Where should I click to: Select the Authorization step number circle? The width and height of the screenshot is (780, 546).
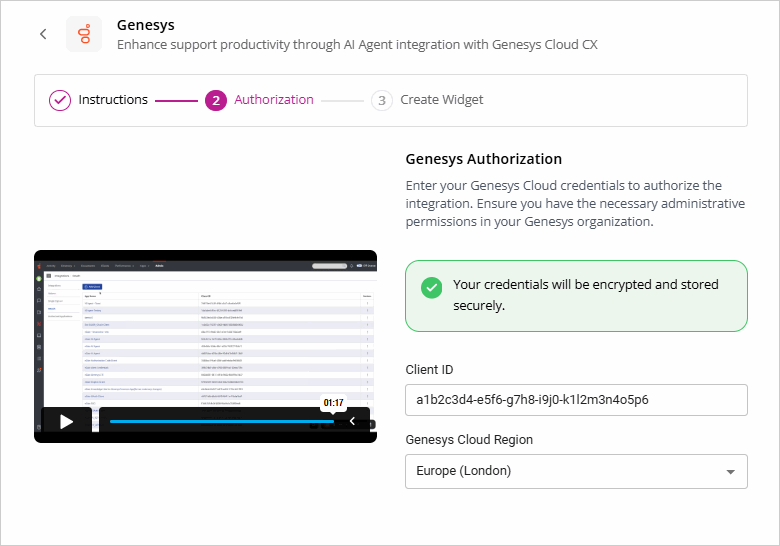215,100
